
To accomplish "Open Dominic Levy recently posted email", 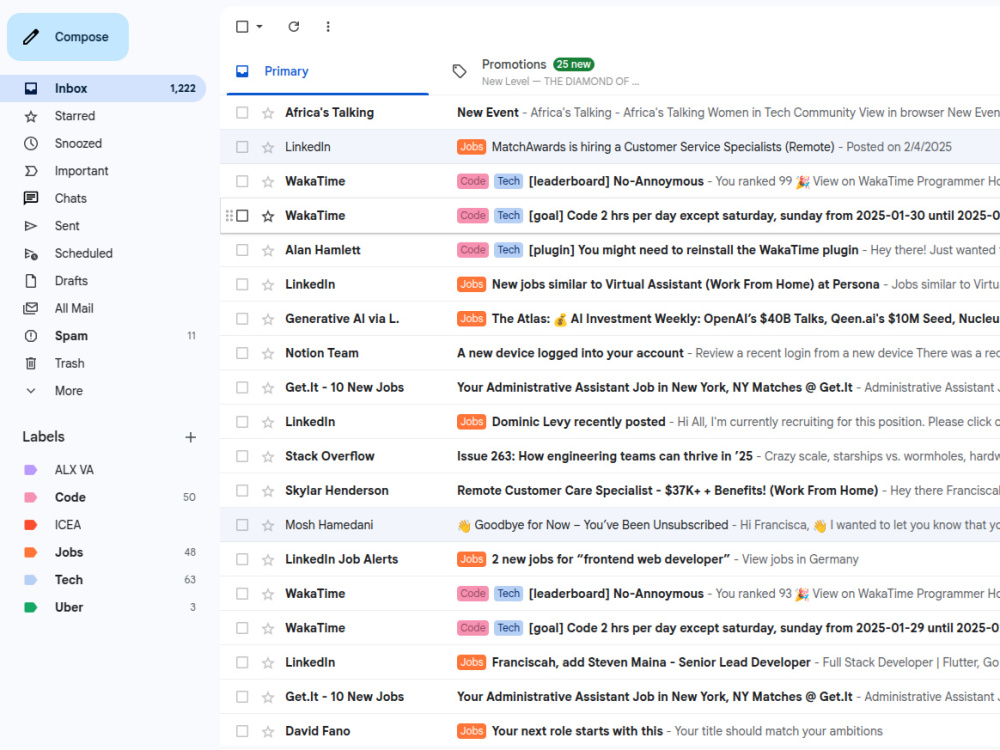I will [x=610, y=422].
